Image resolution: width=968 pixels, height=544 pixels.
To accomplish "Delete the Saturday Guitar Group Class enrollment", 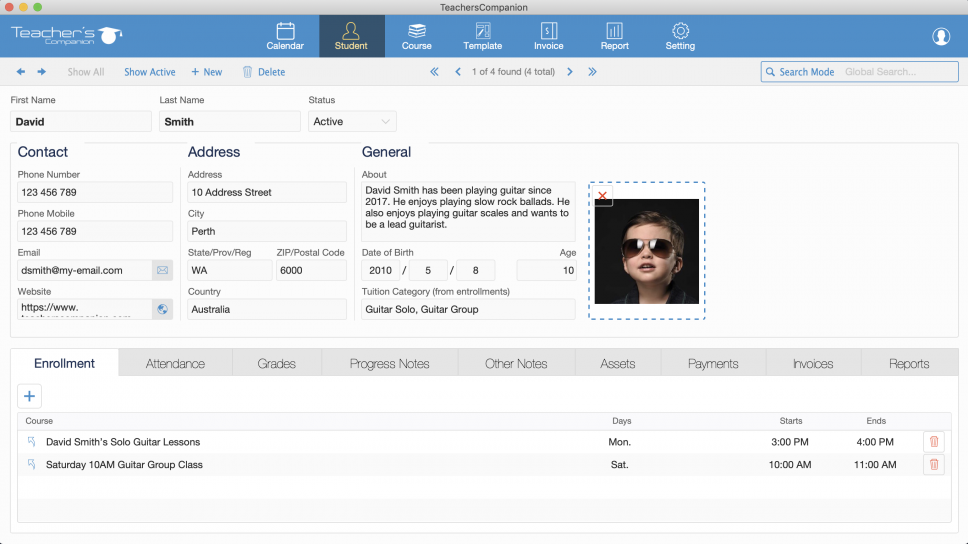I will click(934, 464).
